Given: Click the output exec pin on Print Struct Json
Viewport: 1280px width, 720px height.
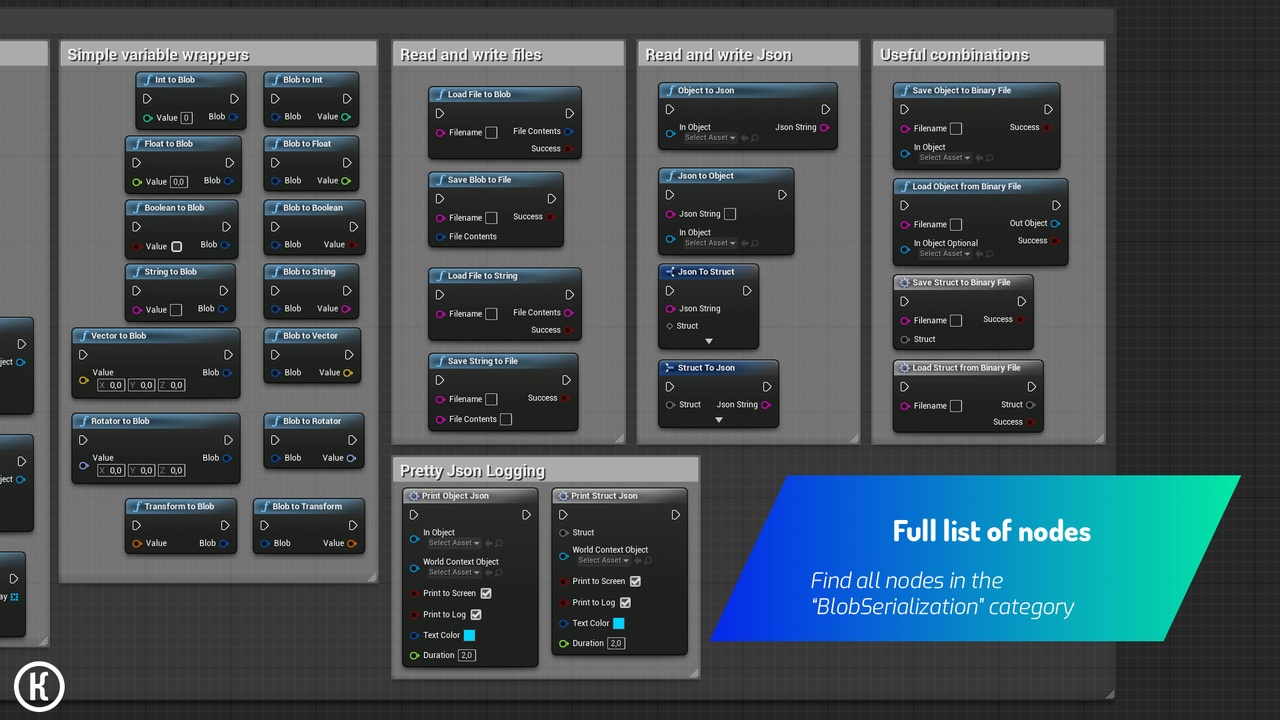Looking at the screenshot, I should click(676, 515).
